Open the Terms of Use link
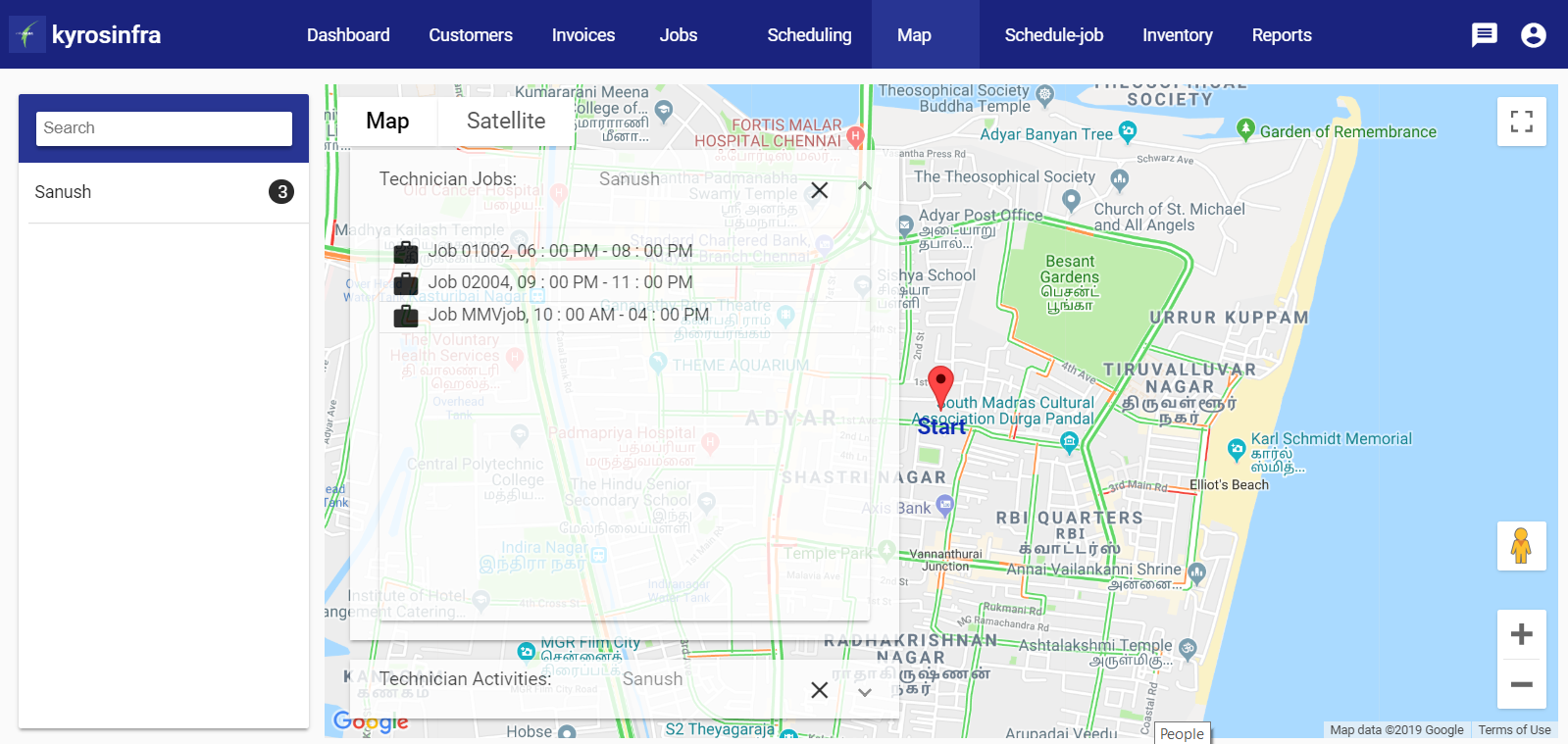The width and height of the screenshot is (1568, 744). [1514, 730]
